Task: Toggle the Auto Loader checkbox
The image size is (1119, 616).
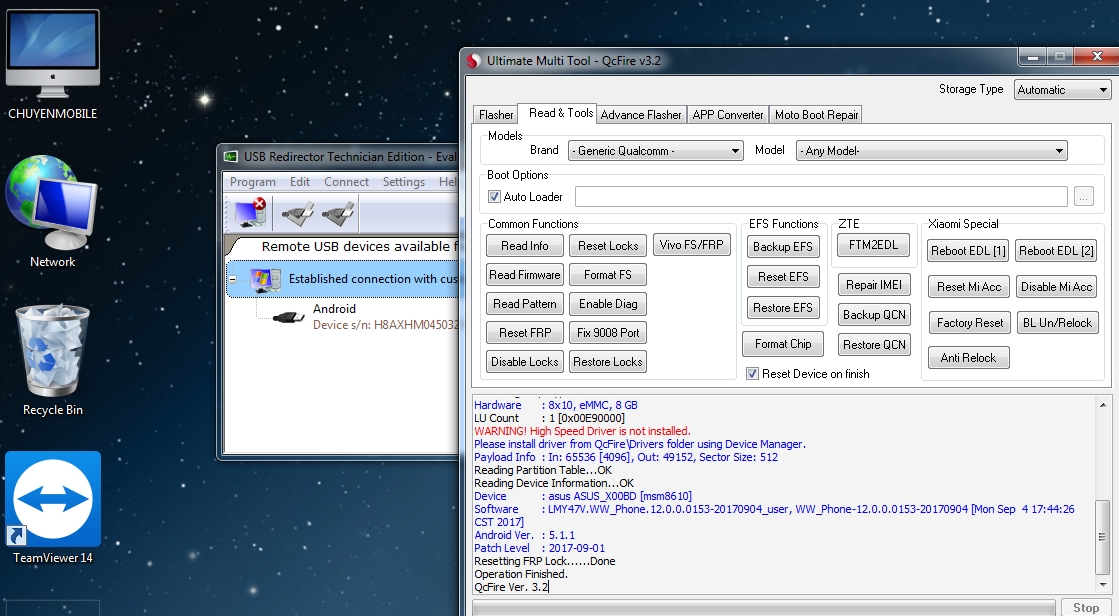Action: tap(494, 196)
